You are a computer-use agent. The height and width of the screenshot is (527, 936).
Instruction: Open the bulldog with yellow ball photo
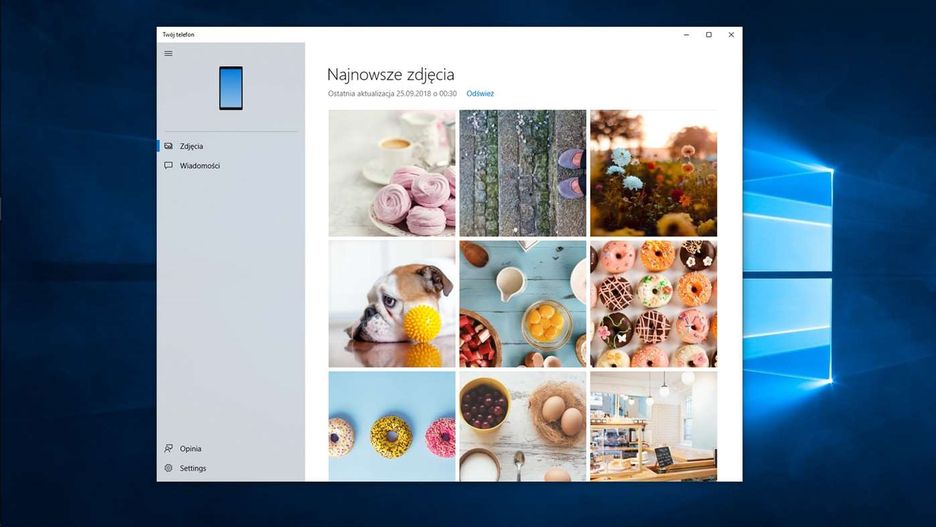pyautogui.click(x=392, y=304)
